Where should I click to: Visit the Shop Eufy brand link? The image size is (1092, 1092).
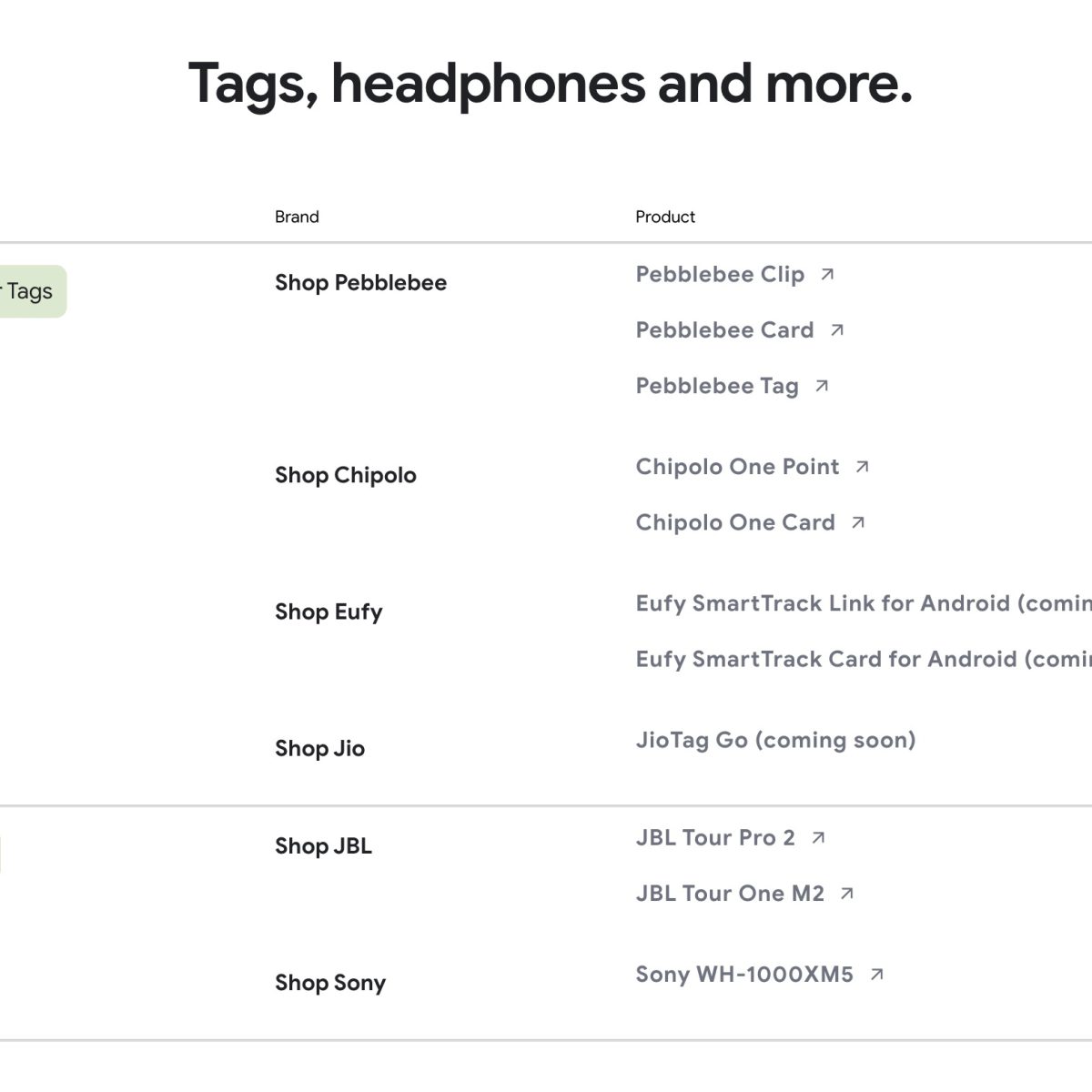pyautogui.click(x=329, y=612)
